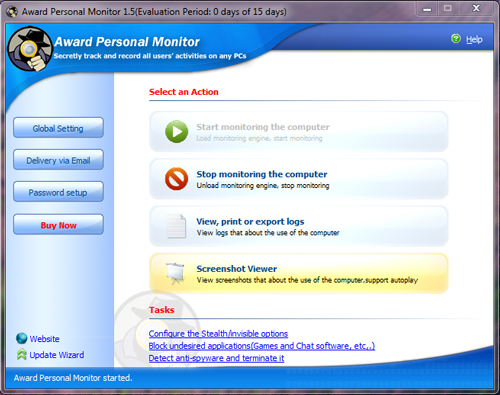The image size is (500, 395).
Task: Click the disabled Start monitoring the computer title
Action: coord(263,127)
